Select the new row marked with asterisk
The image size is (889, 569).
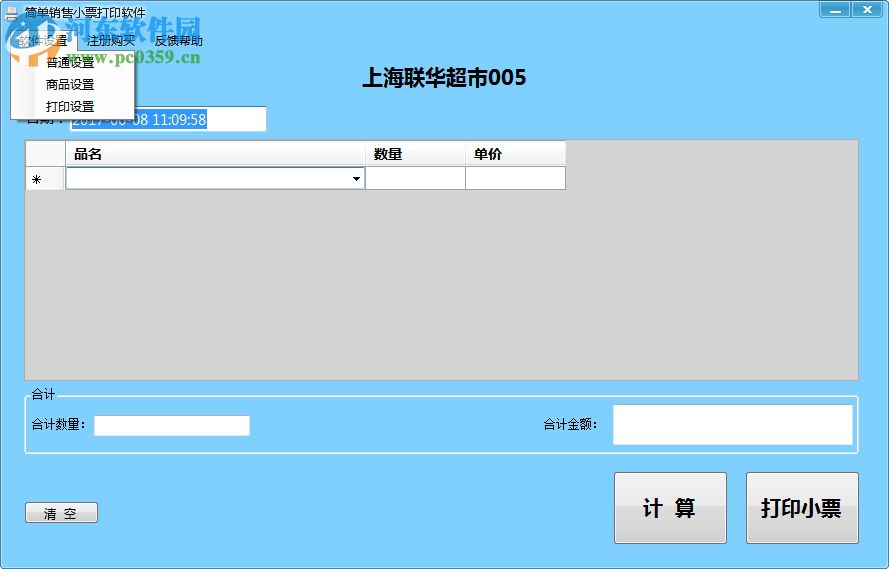pos(45,179)
